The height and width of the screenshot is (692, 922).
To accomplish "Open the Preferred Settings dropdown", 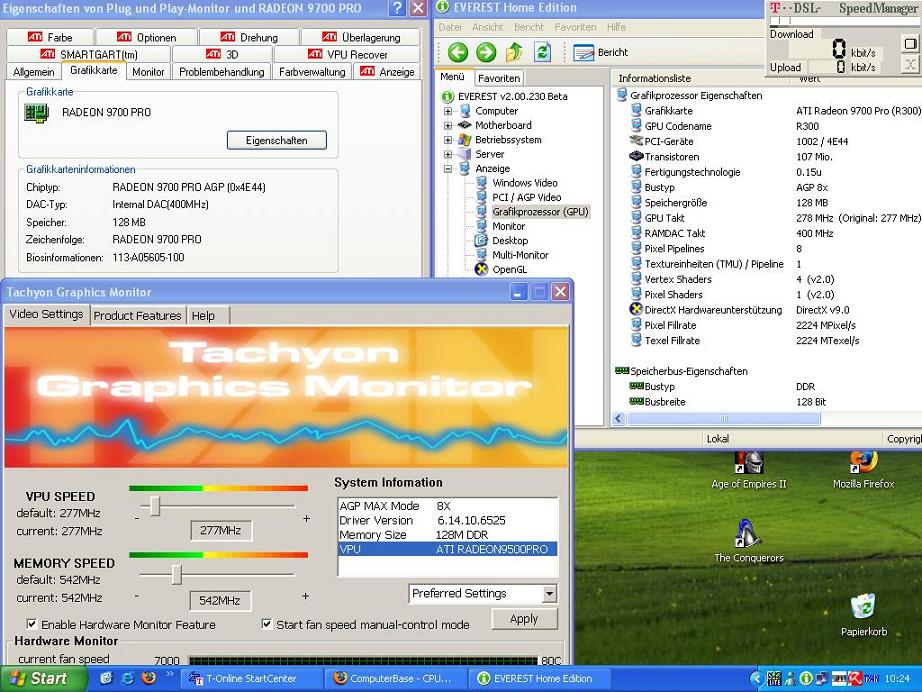I will (549, 593).
